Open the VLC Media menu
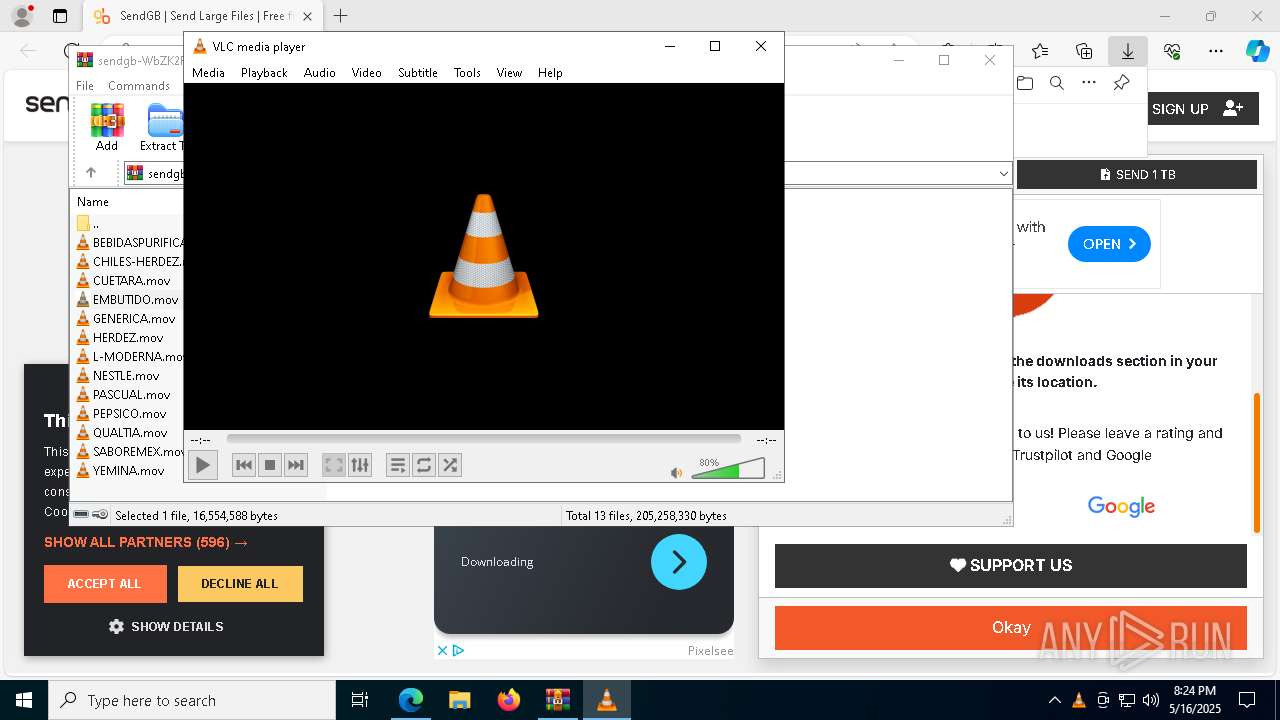This screenshot has height=720, width=1280. click(x=208, y=73)
